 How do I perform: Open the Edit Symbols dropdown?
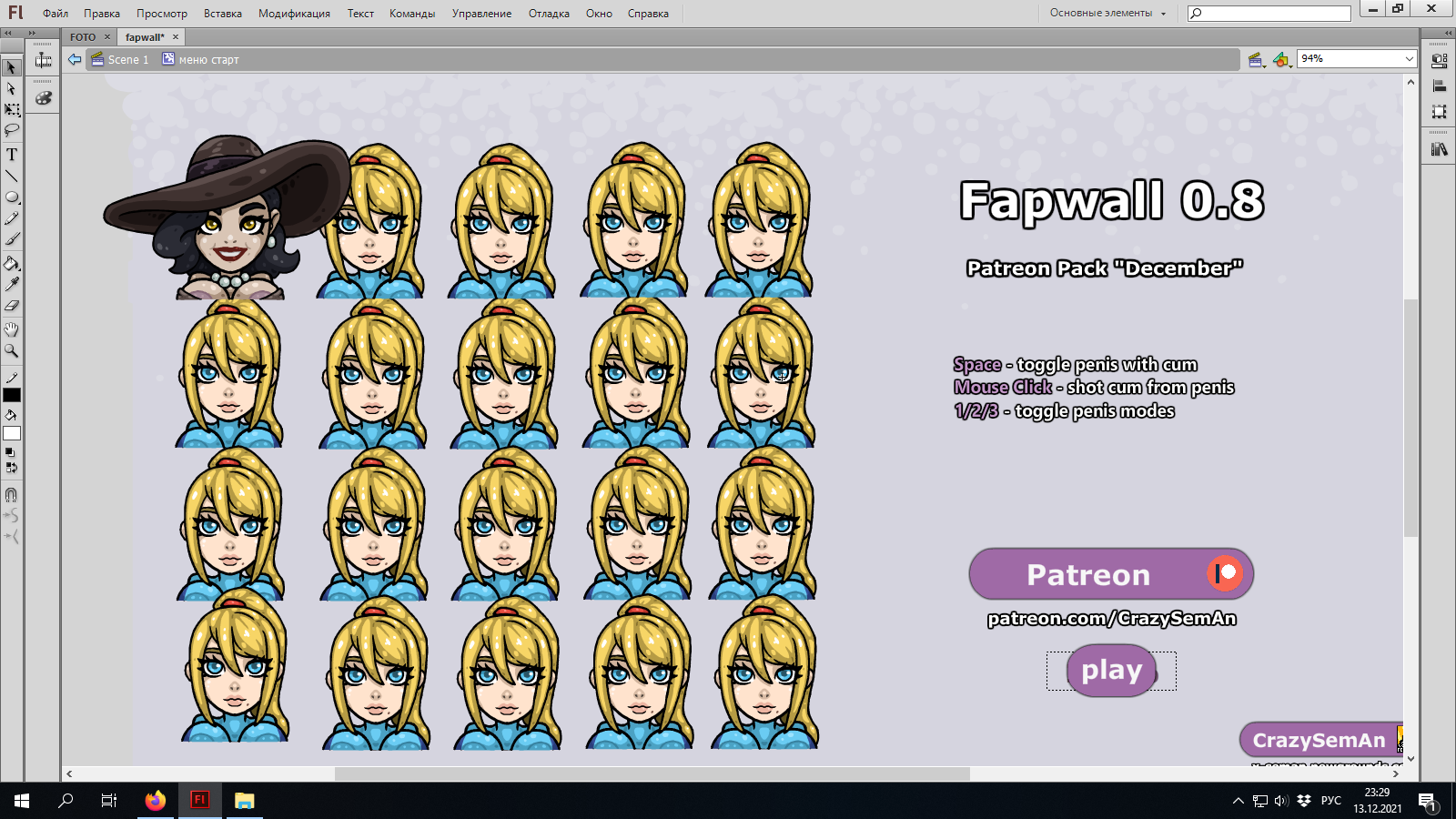[1281, 60]
